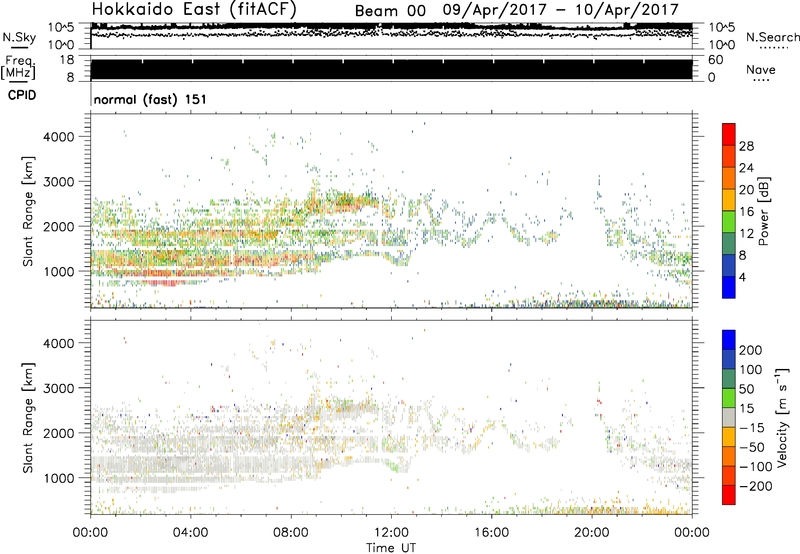
Task: Click the 'Nave' legend label
Action: (x=761, y=70)
